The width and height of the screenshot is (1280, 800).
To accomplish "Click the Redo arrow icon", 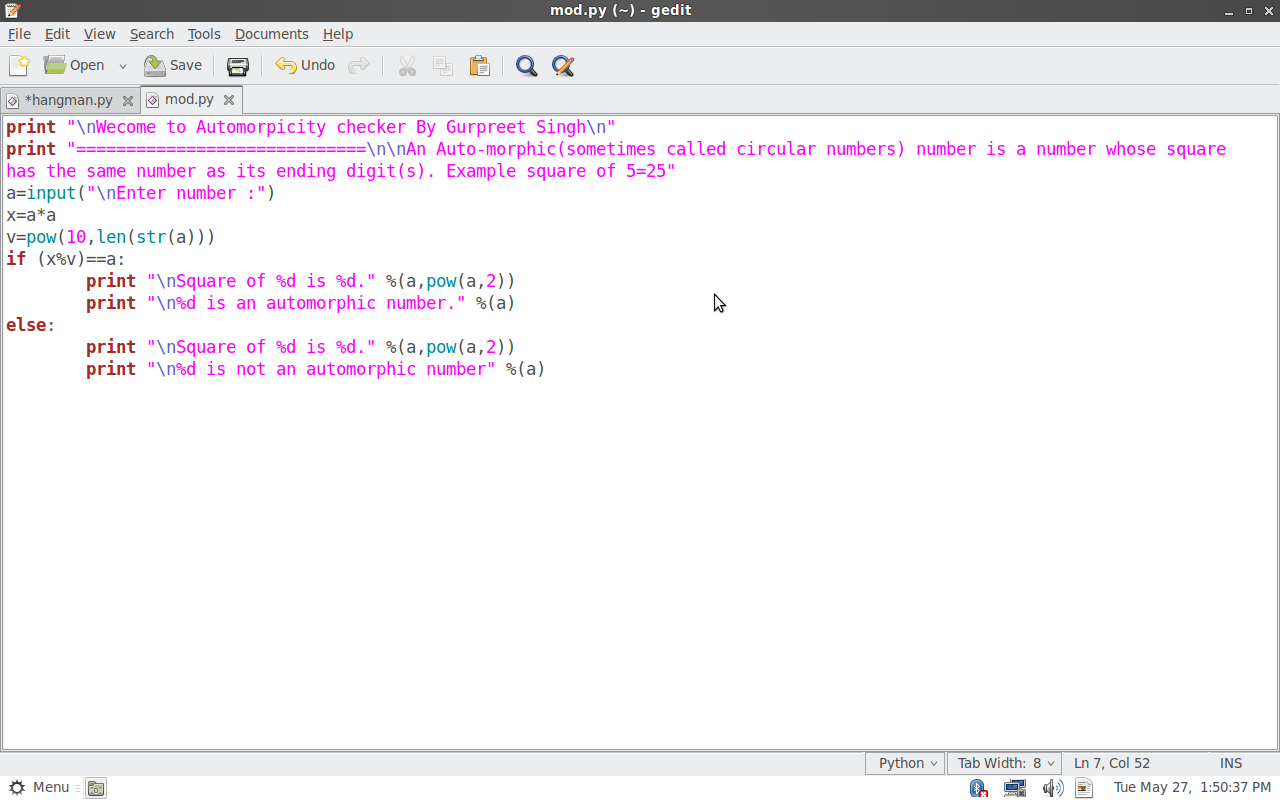I will 358,66.
